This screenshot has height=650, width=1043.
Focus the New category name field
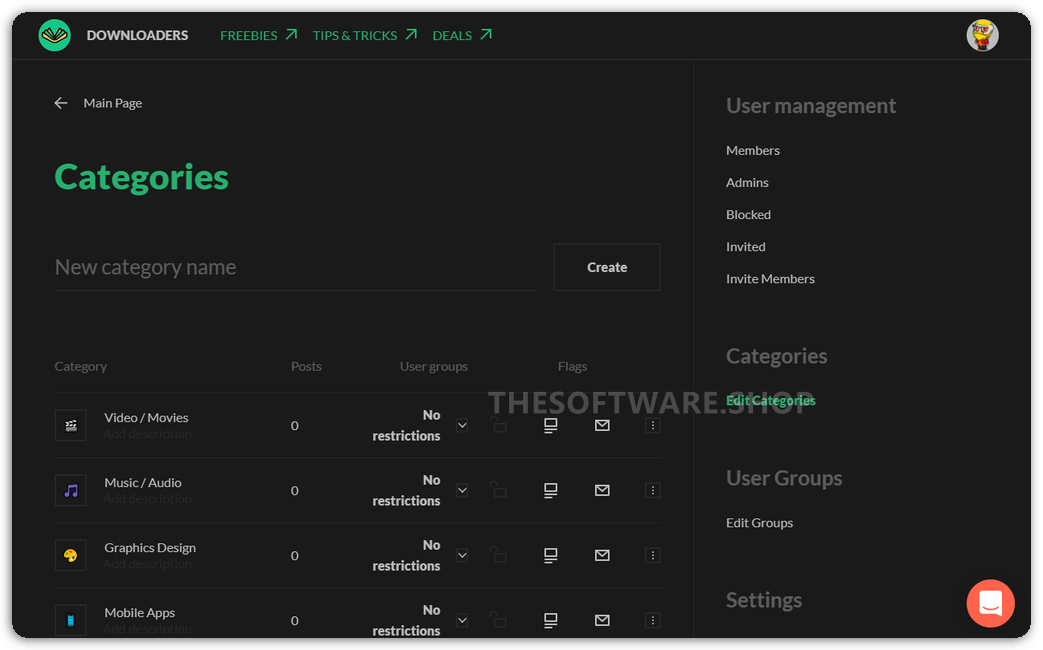[x=295, y=267]
